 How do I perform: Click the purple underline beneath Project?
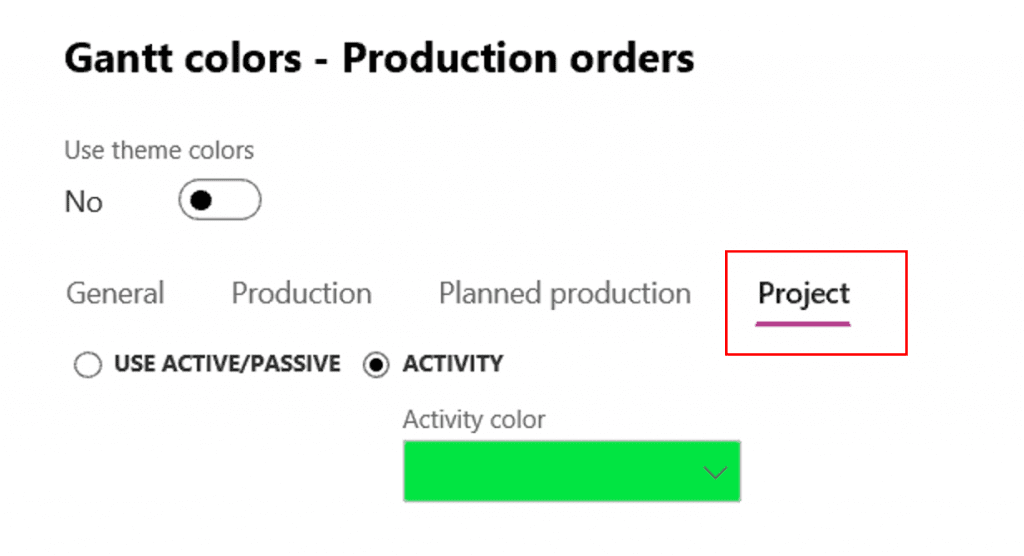pyautogui.click(x=803, y=323)
